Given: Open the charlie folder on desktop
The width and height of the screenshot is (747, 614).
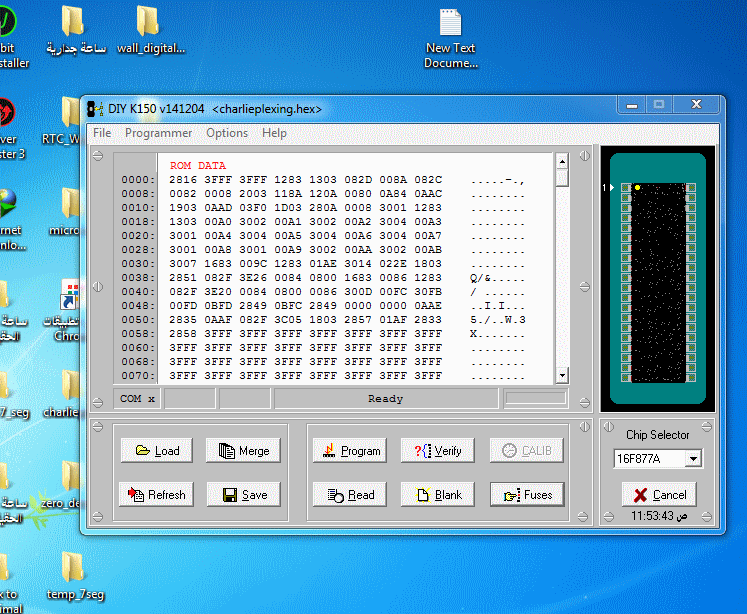Looking at the screenshot, I should pos(62,393).
